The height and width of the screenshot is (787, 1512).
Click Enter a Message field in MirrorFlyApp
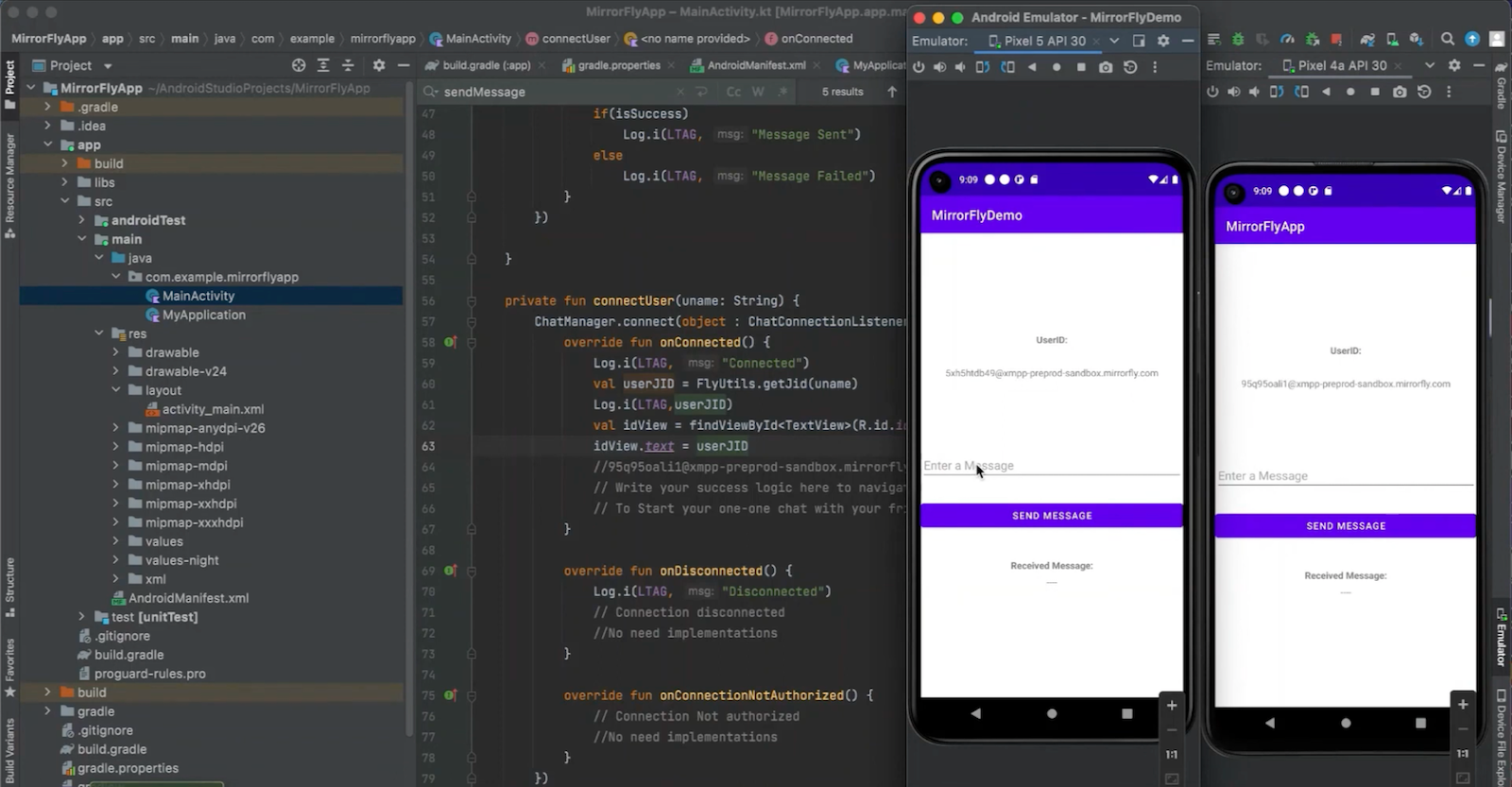[x=1346, y=476]
